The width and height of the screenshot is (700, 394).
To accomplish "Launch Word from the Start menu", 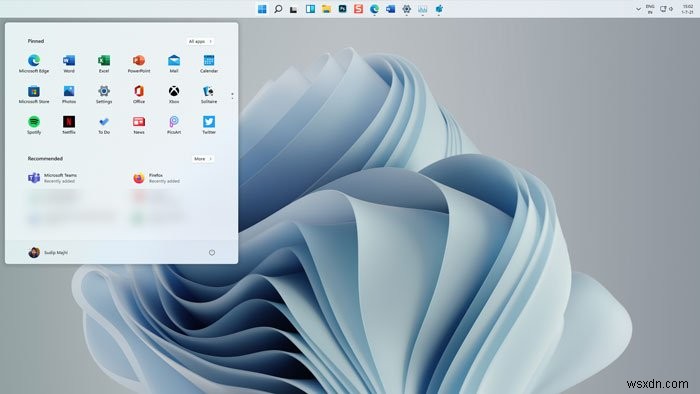I will (69, 63).
